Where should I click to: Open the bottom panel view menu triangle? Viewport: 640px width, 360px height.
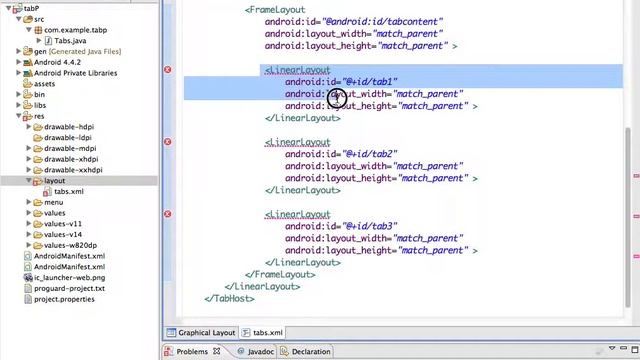[612, 348]
